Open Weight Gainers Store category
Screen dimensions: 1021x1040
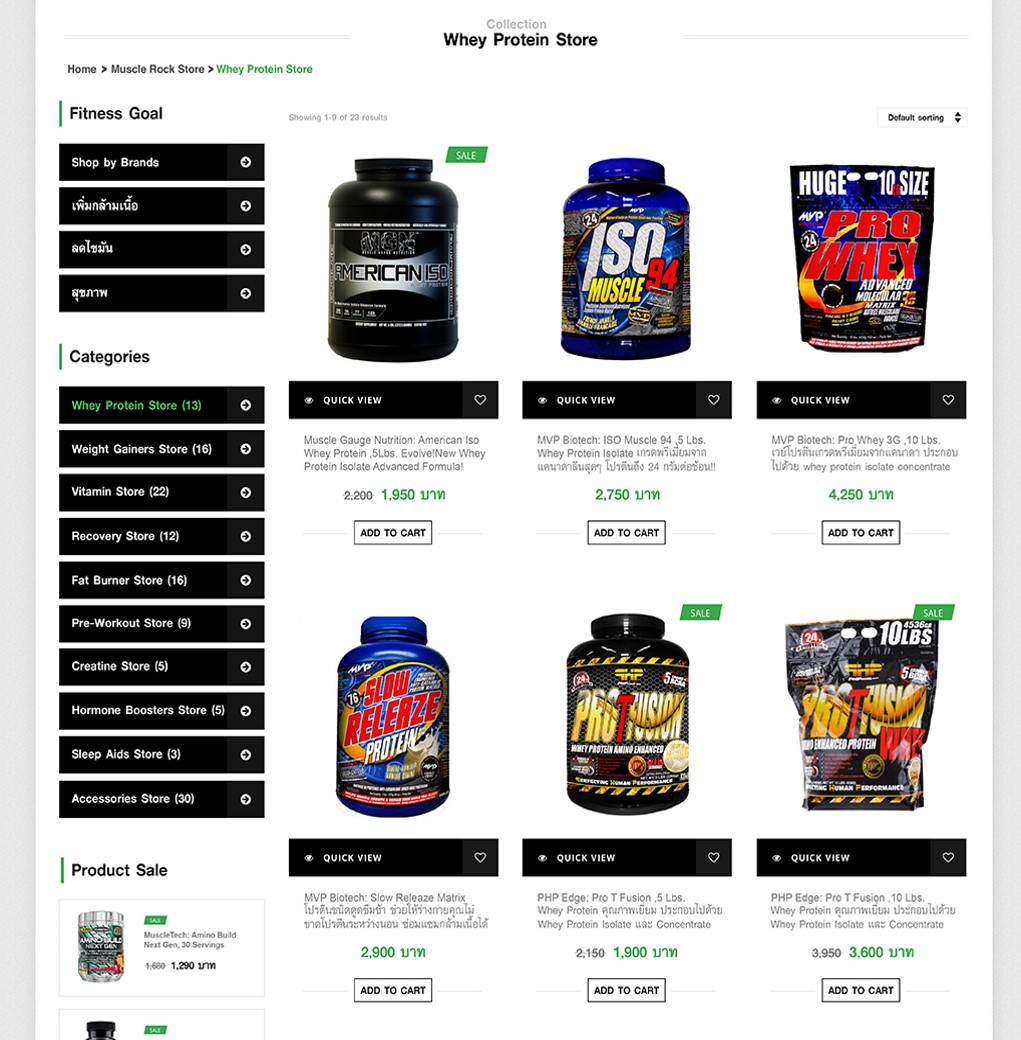coord(161,449)
